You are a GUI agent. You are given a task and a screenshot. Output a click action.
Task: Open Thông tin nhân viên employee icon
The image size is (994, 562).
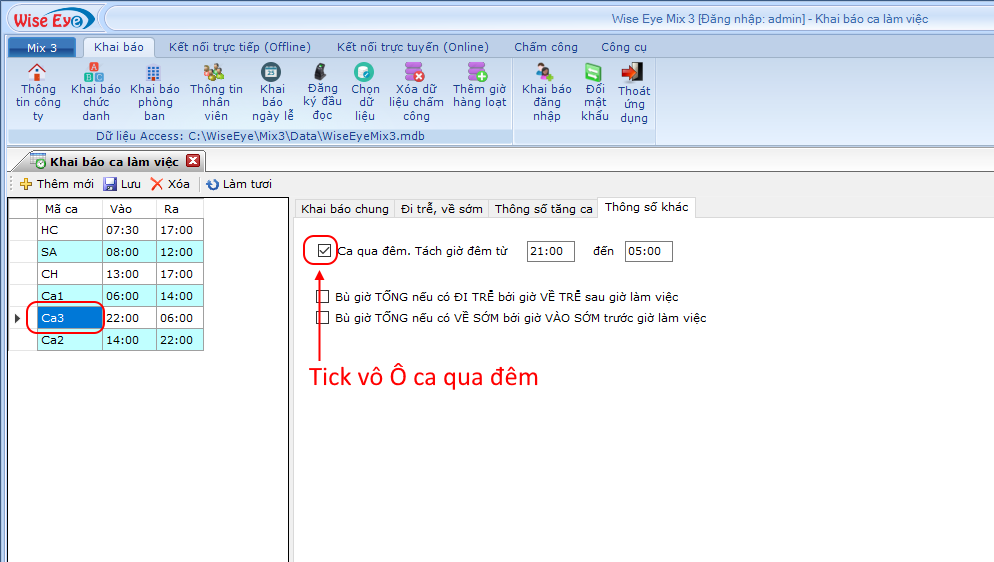coord(215,73)
